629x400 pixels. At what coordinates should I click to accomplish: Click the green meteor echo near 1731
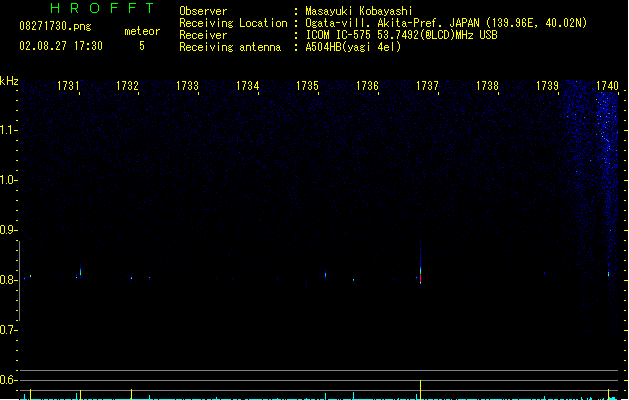pos(81,272)
